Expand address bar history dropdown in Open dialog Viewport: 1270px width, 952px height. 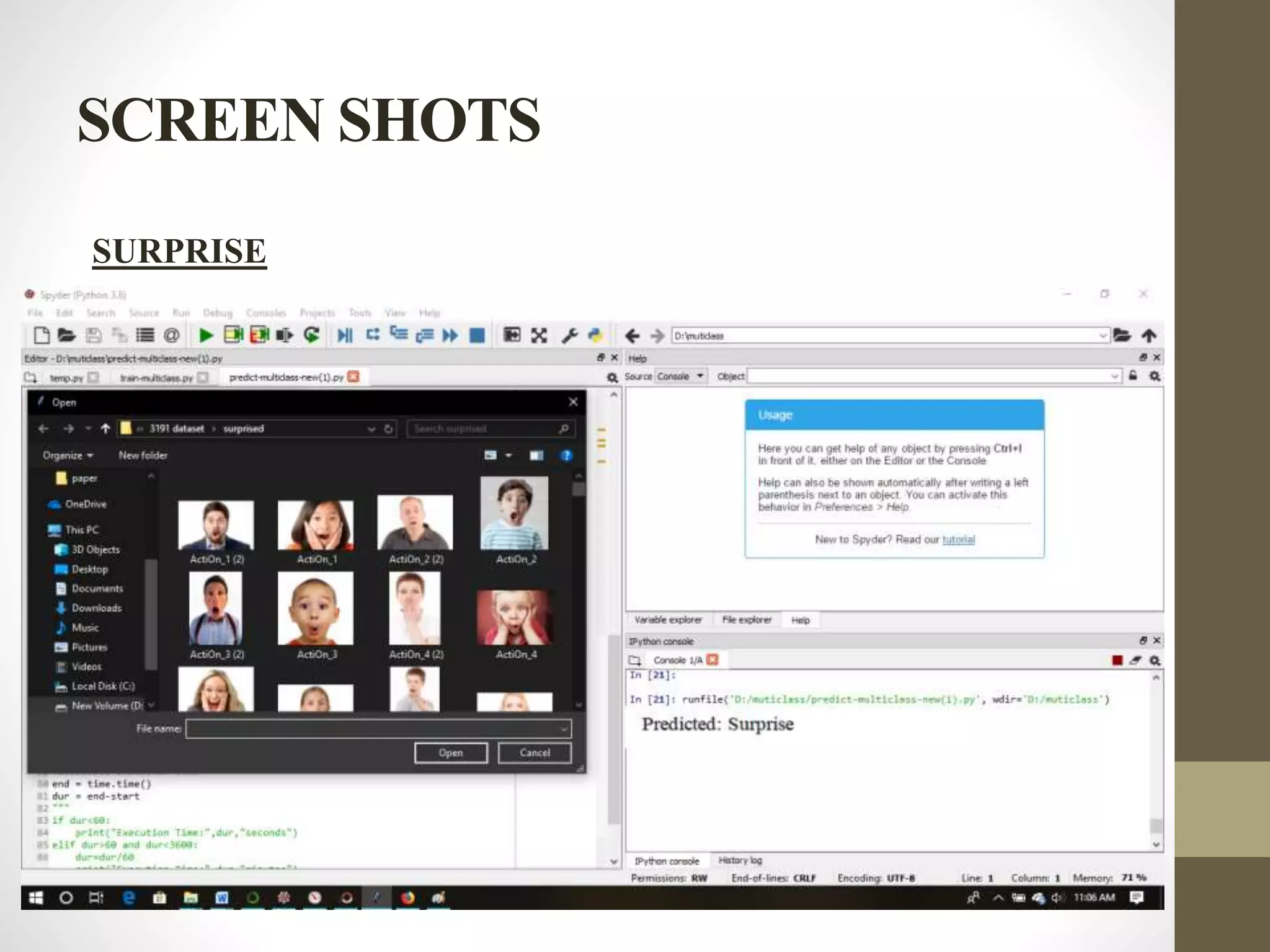pyautogui.click(x=371, y=429)
